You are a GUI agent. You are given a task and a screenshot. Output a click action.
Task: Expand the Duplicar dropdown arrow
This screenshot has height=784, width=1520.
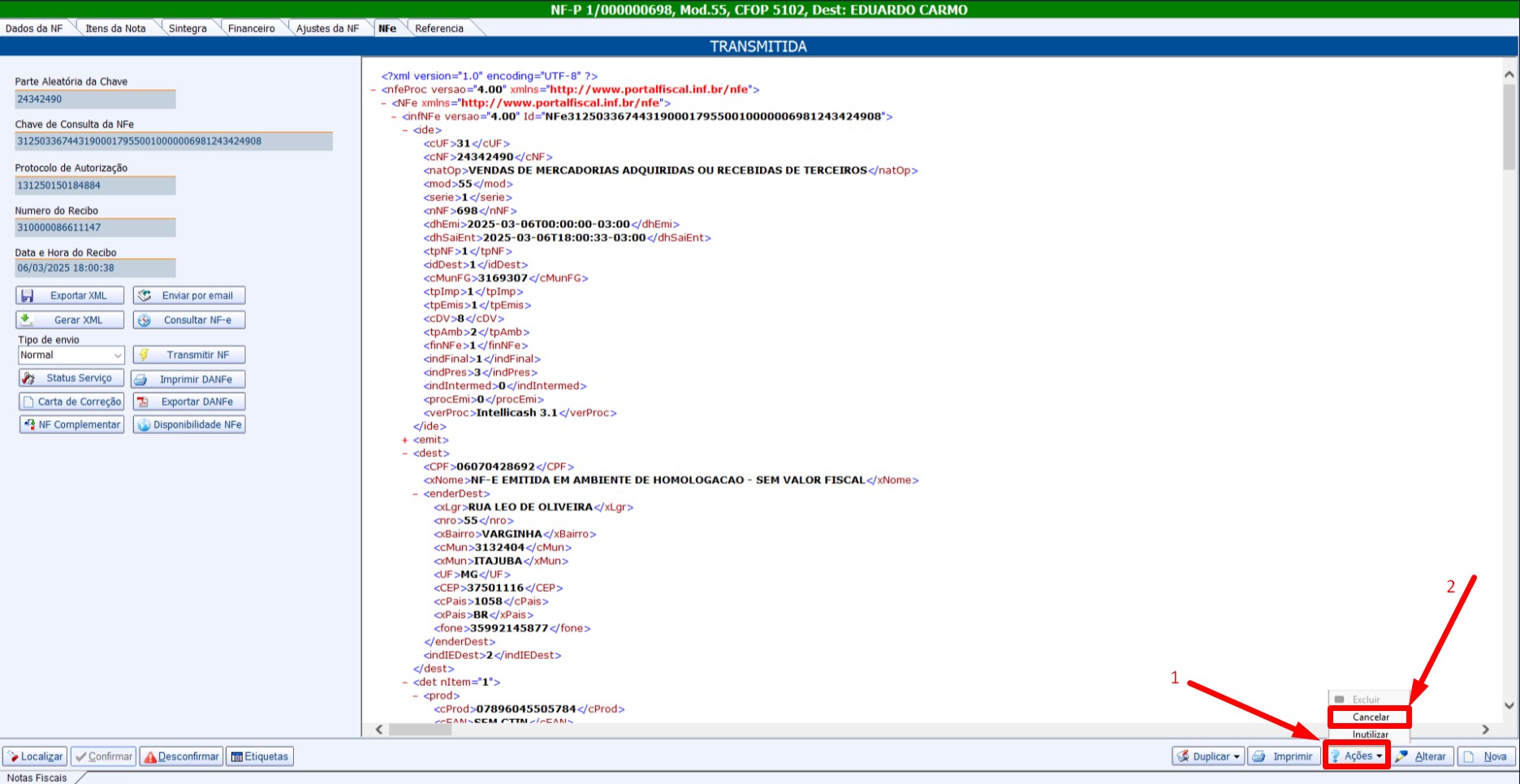coord(1236,756)
